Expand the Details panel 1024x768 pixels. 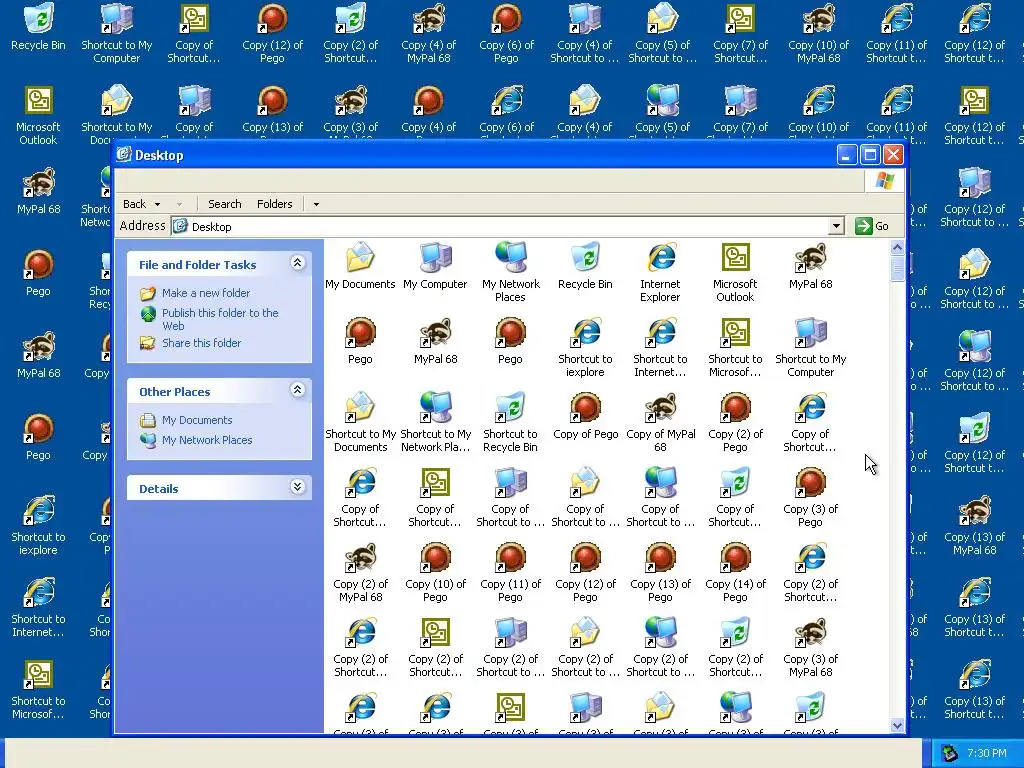pyautogui.click(x=297, y=487)
